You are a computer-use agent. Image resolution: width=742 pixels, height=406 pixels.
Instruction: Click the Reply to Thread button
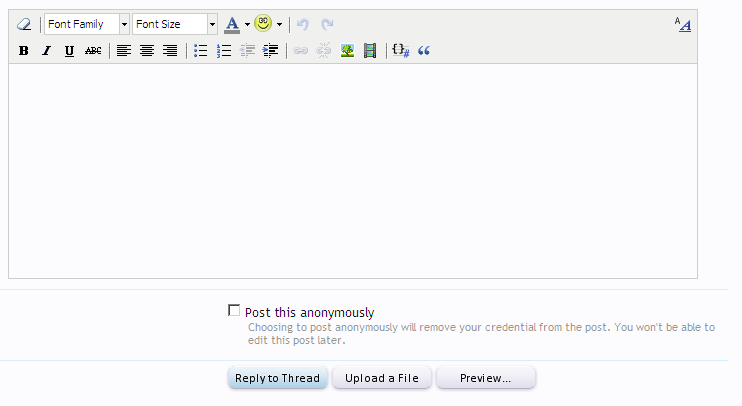(277, 378)
